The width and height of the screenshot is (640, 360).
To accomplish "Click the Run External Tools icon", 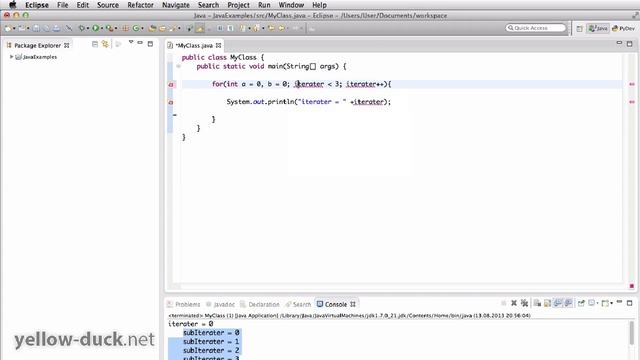I will [x=109, y=29].
